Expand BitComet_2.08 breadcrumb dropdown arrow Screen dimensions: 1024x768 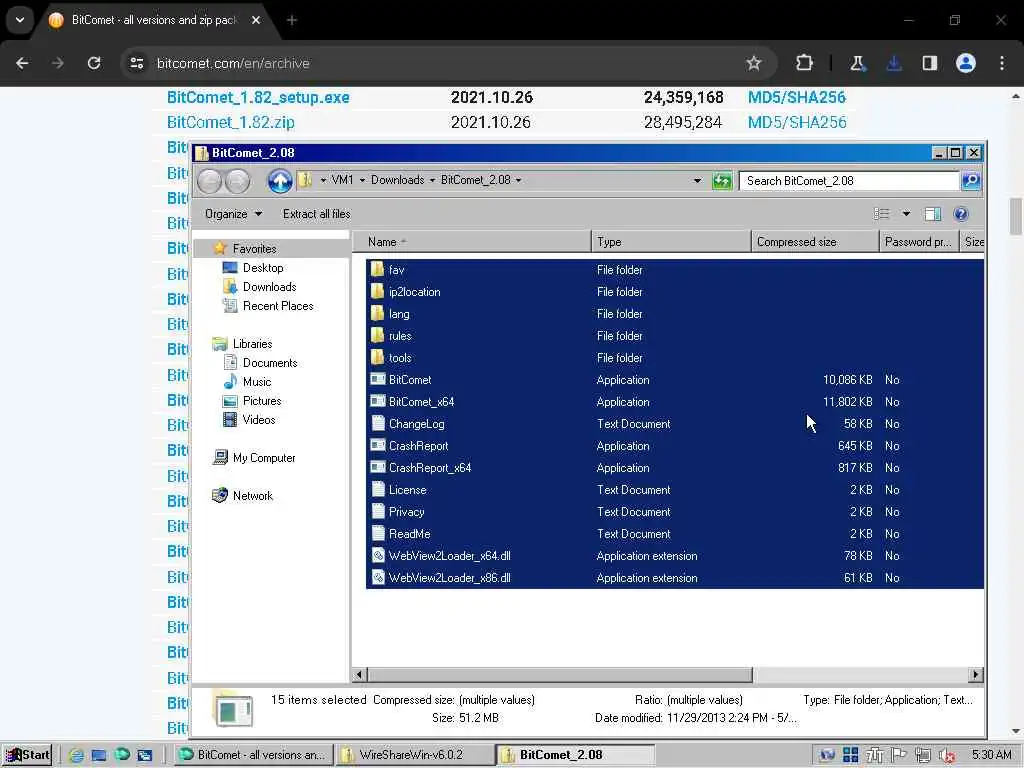[518, 180]
